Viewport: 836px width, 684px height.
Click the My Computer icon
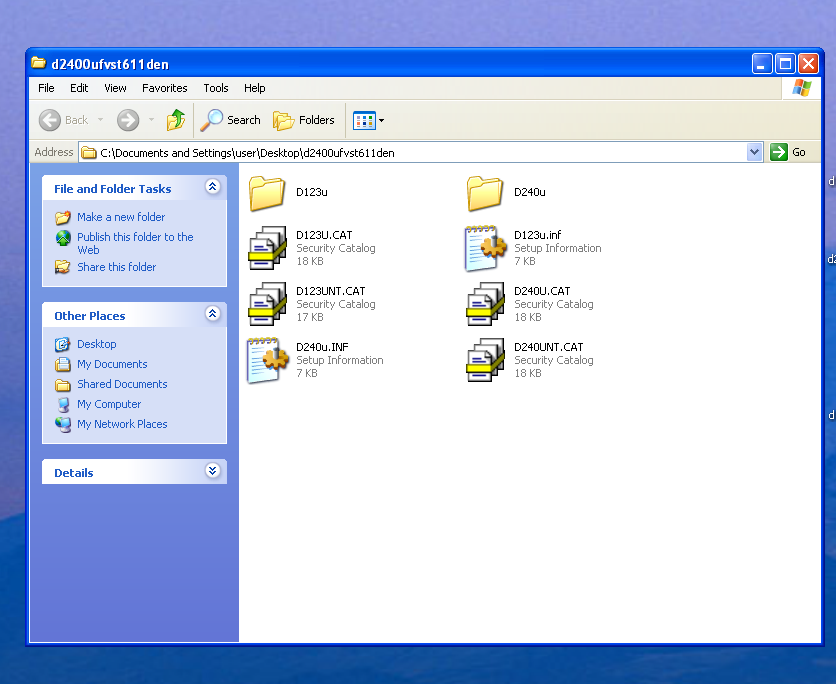pyautogui.click(x=63, y=405)
